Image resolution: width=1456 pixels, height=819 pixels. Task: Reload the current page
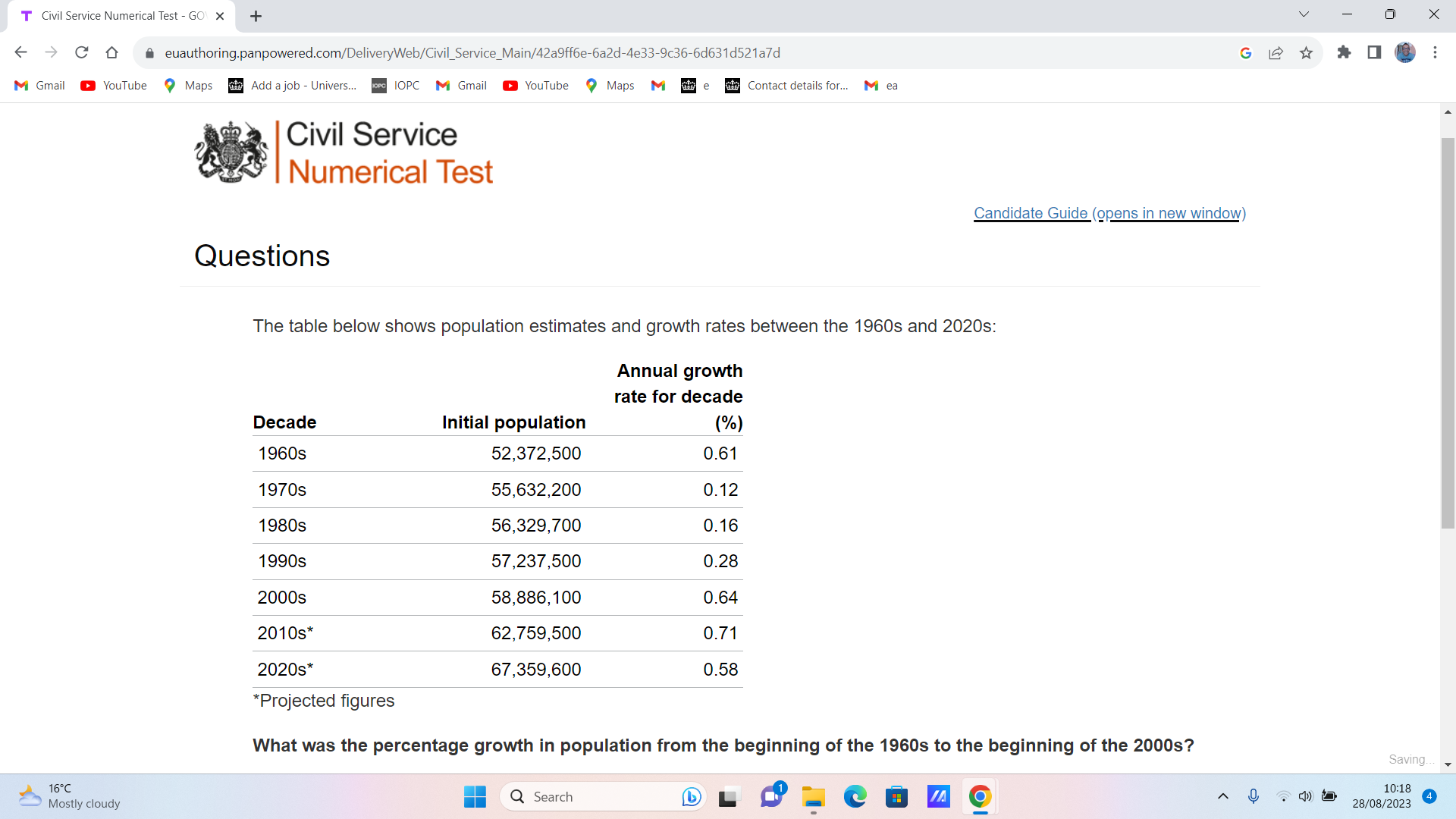point(82,52)
